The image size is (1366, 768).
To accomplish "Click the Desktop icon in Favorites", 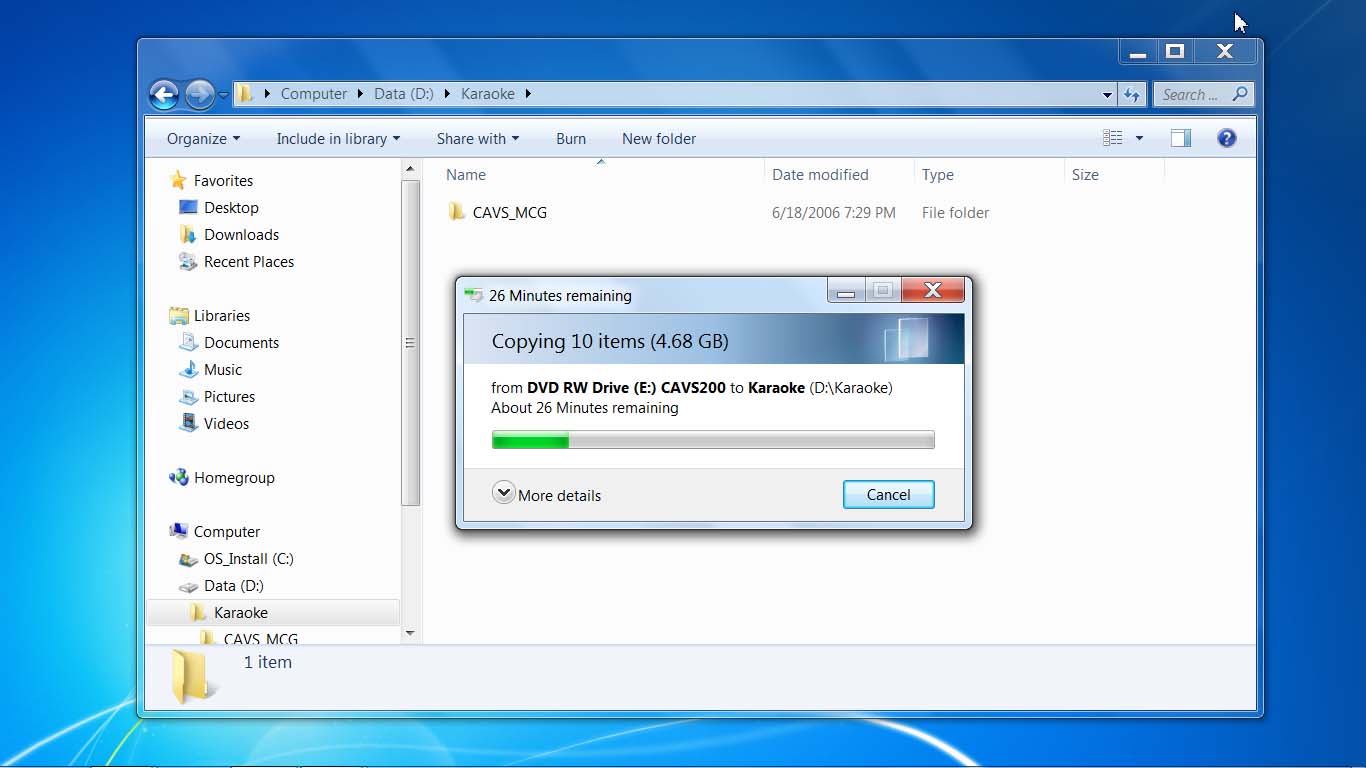I will (187, 208).
